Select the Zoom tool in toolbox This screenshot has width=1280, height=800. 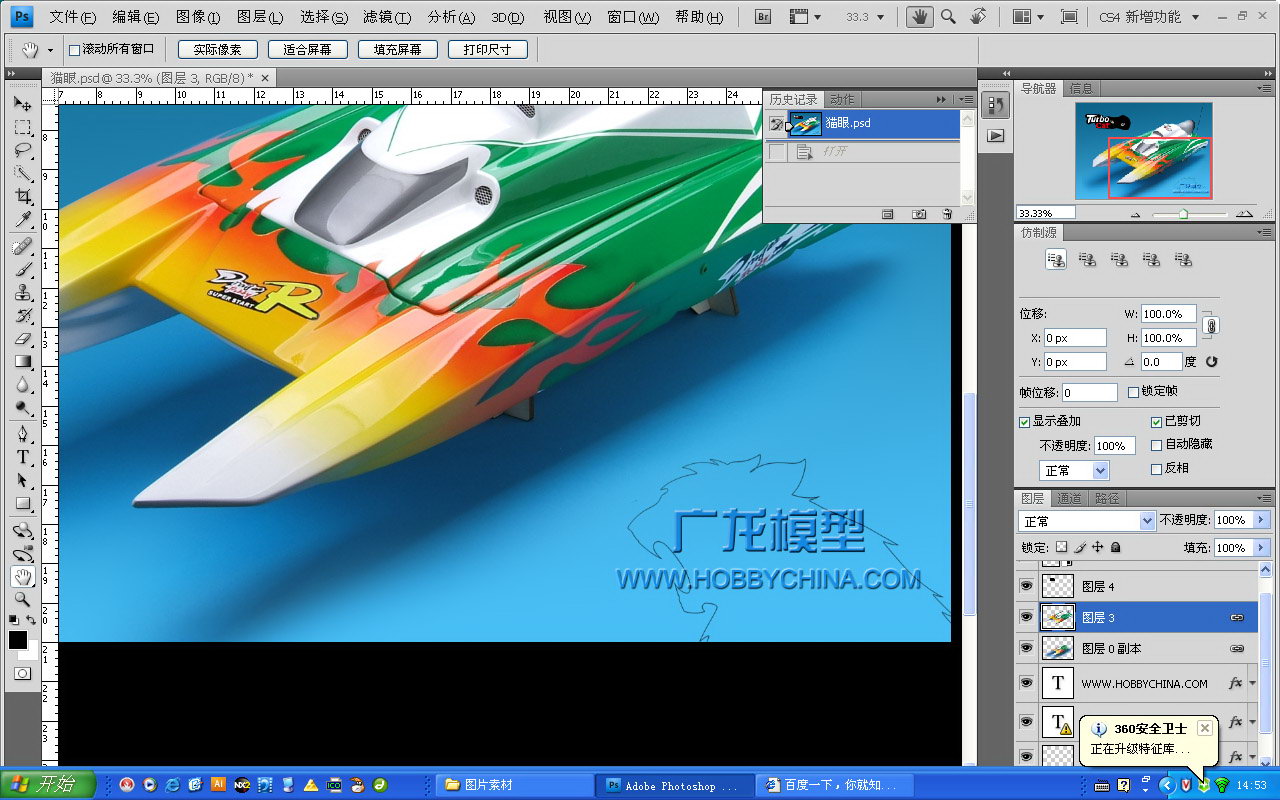pyautogui.click(x=22, y=599)
